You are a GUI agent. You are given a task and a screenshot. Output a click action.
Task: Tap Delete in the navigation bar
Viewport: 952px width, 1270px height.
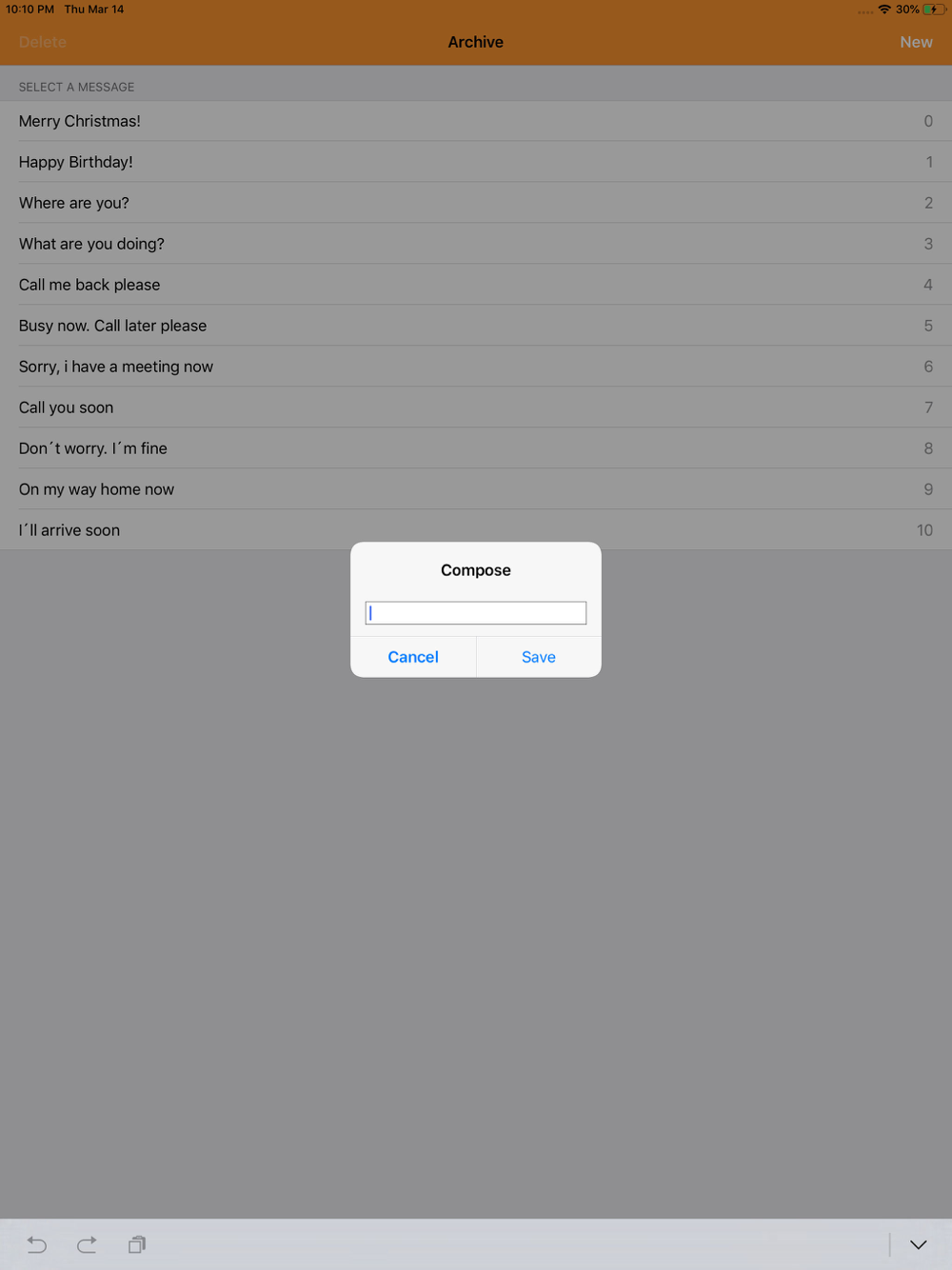tap(43, 42)
